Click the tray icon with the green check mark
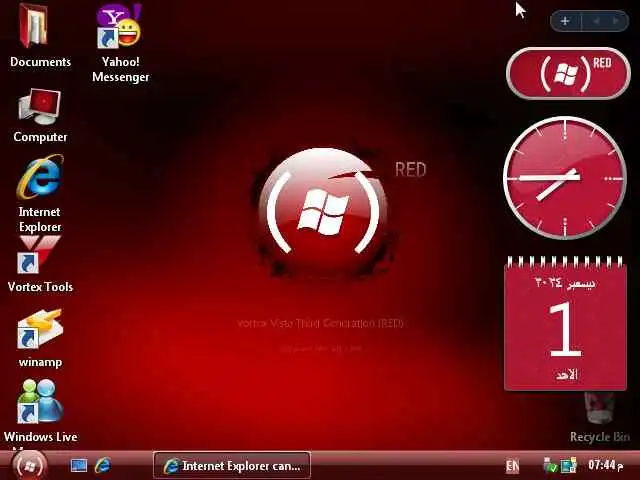640x480 pixels. coord(550,465)
